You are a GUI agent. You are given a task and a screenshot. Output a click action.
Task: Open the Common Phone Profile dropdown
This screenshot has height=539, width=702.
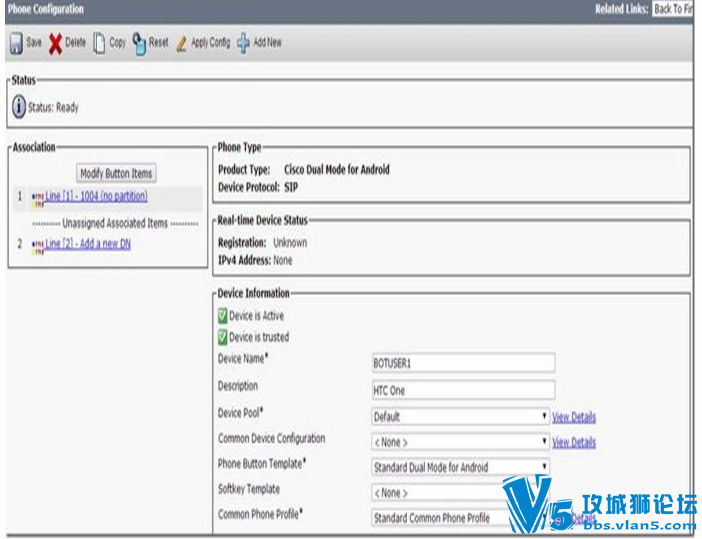coord(460,518)
